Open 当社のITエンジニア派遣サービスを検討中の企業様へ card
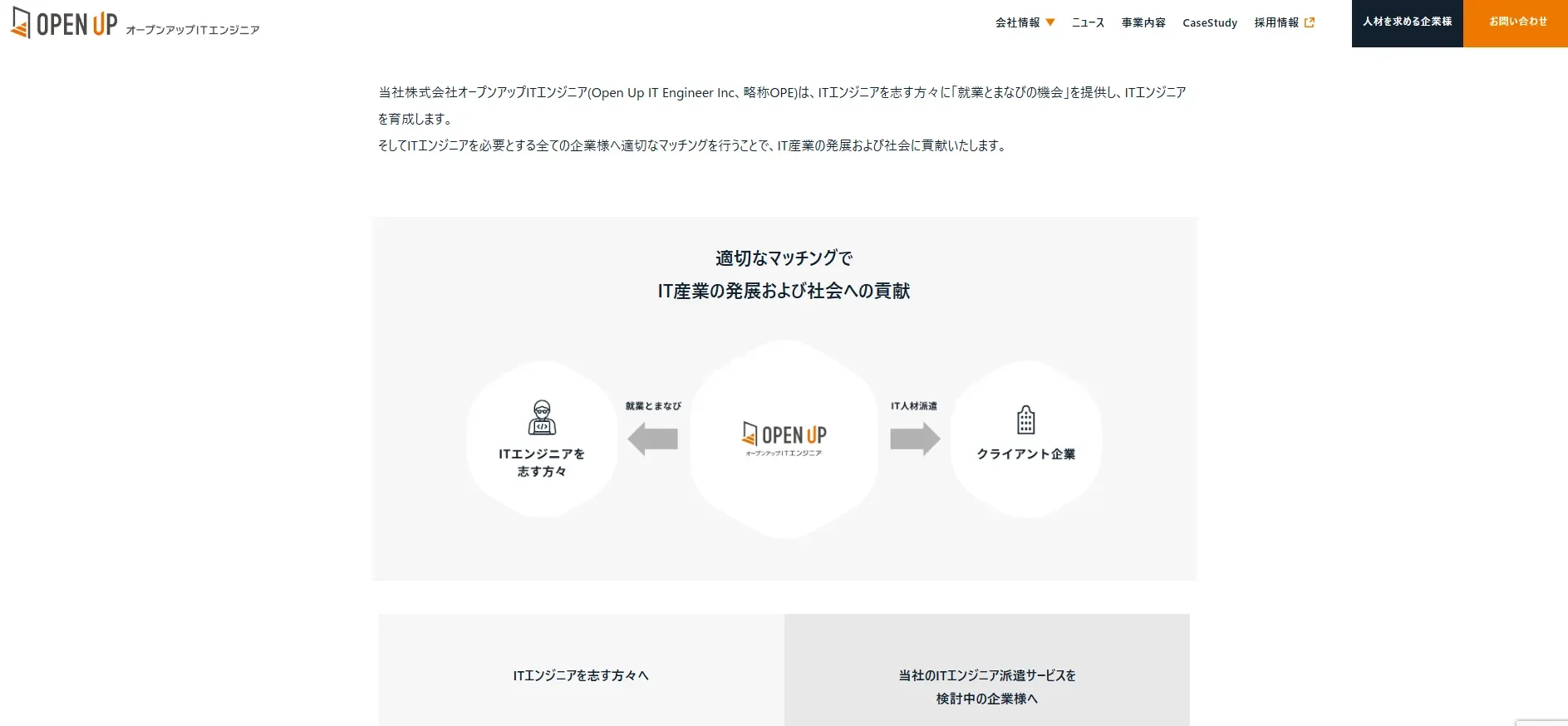The width and height of the screenshot is (1568, 726). [x=987, y=670]
